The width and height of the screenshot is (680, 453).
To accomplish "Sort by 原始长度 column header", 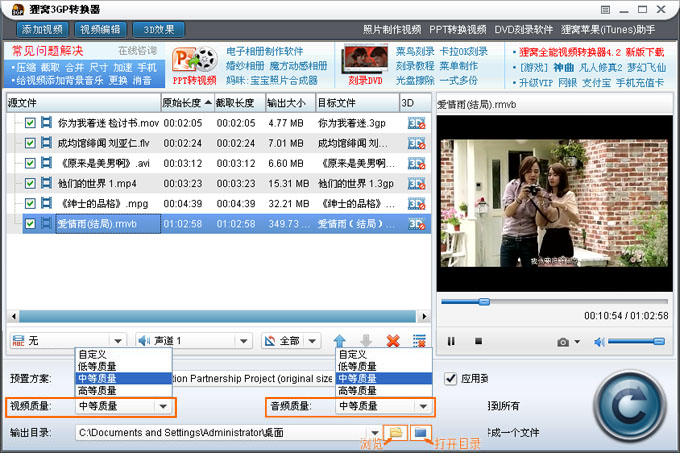I will (187, 103).
